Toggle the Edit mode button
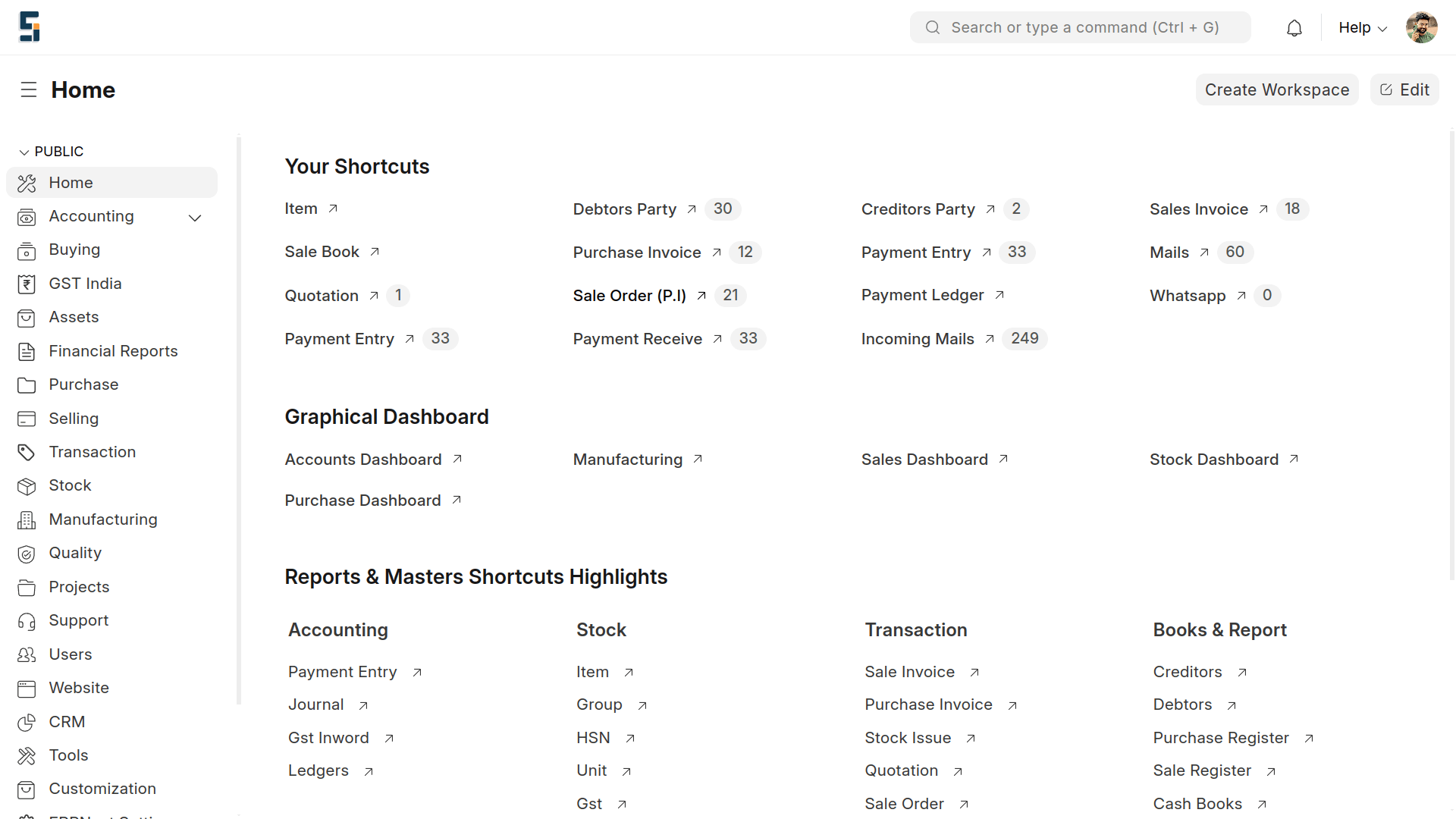The width and height of the screenshot is (1456, 819). click(1404, 89)
